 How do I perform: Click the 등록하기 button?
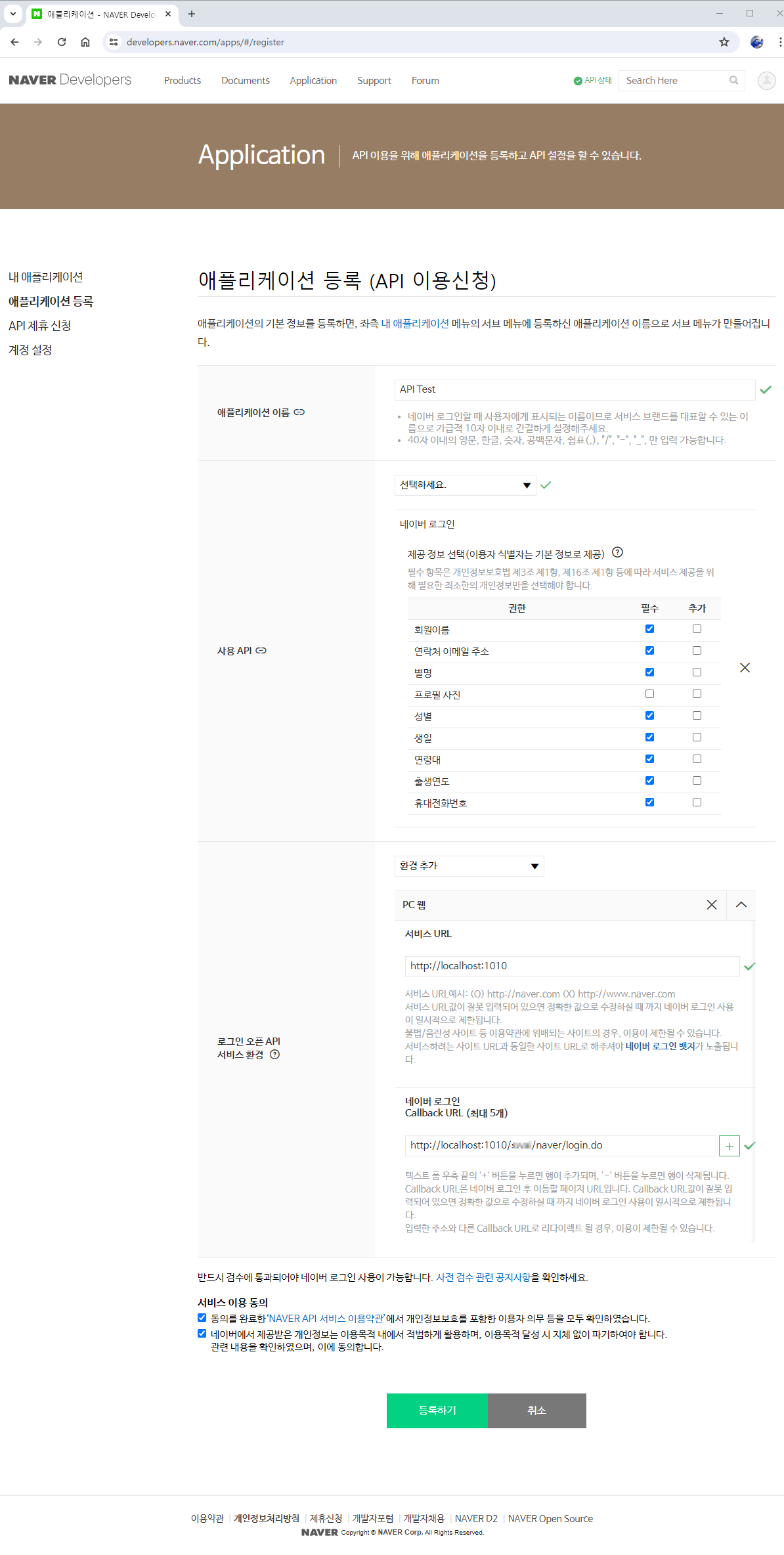(437, 1411)
